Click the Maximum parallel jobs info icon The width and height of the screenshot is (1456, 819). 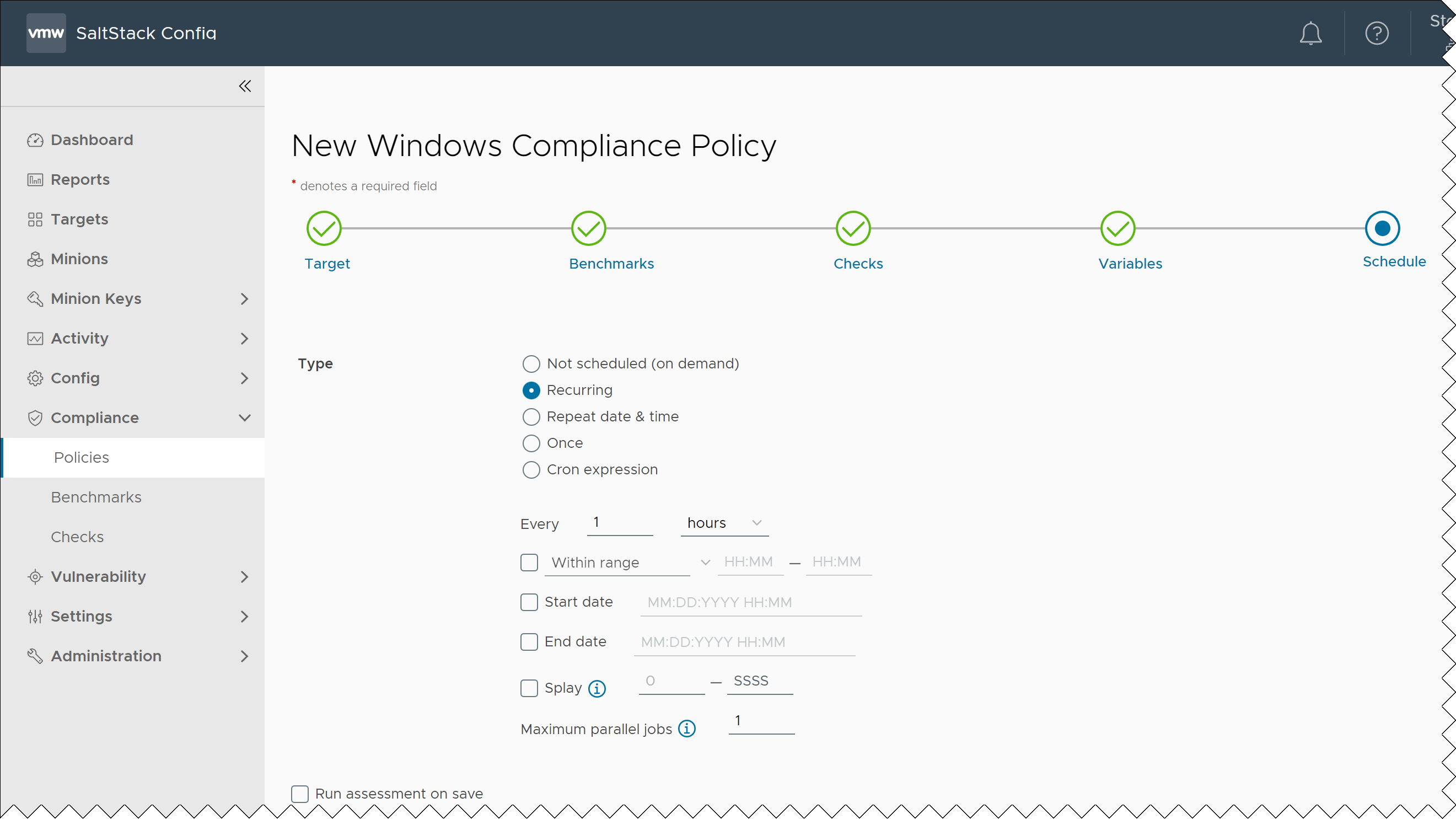point(687,729)
